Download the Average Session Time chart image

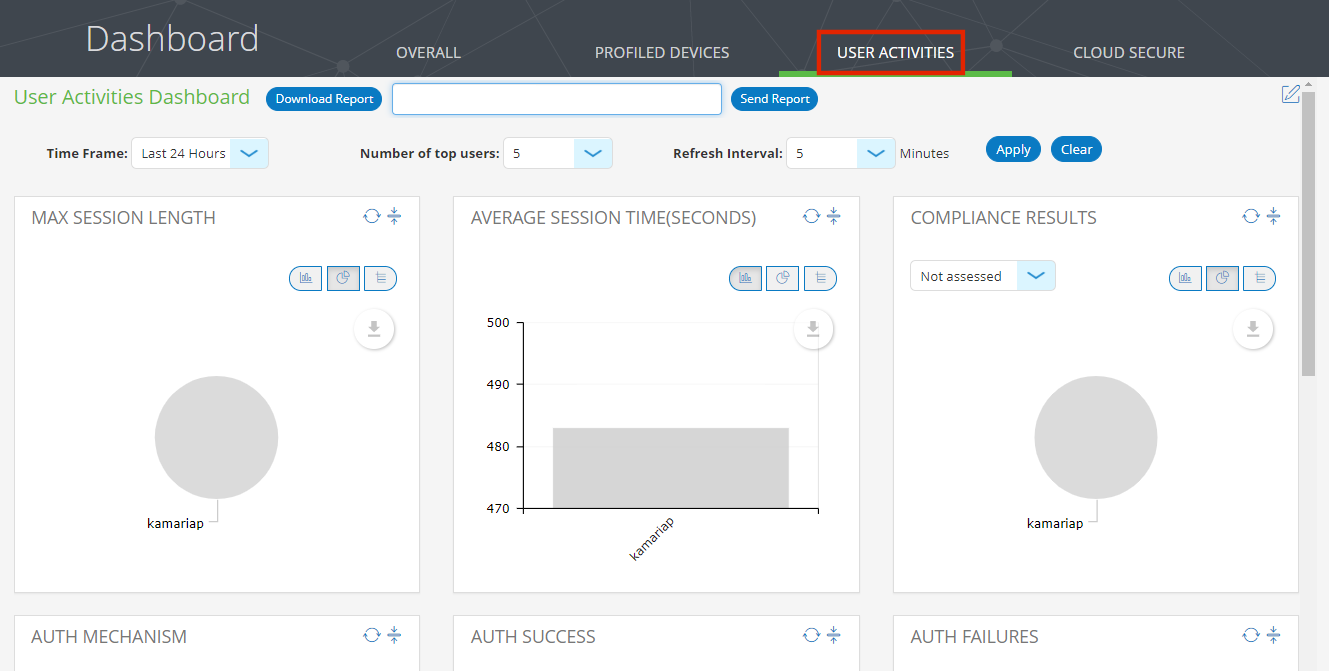[x=813, y=328]
